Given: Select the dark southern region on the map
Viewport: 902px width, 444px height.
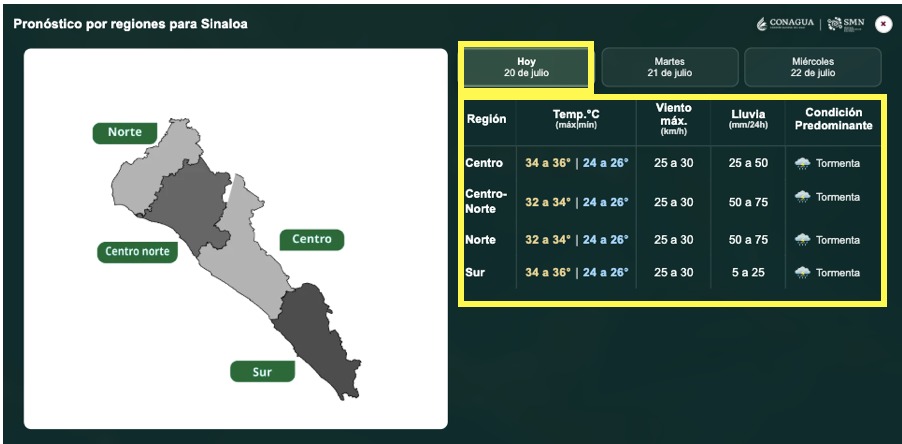Looking at the screenshot, I should 314,338.
